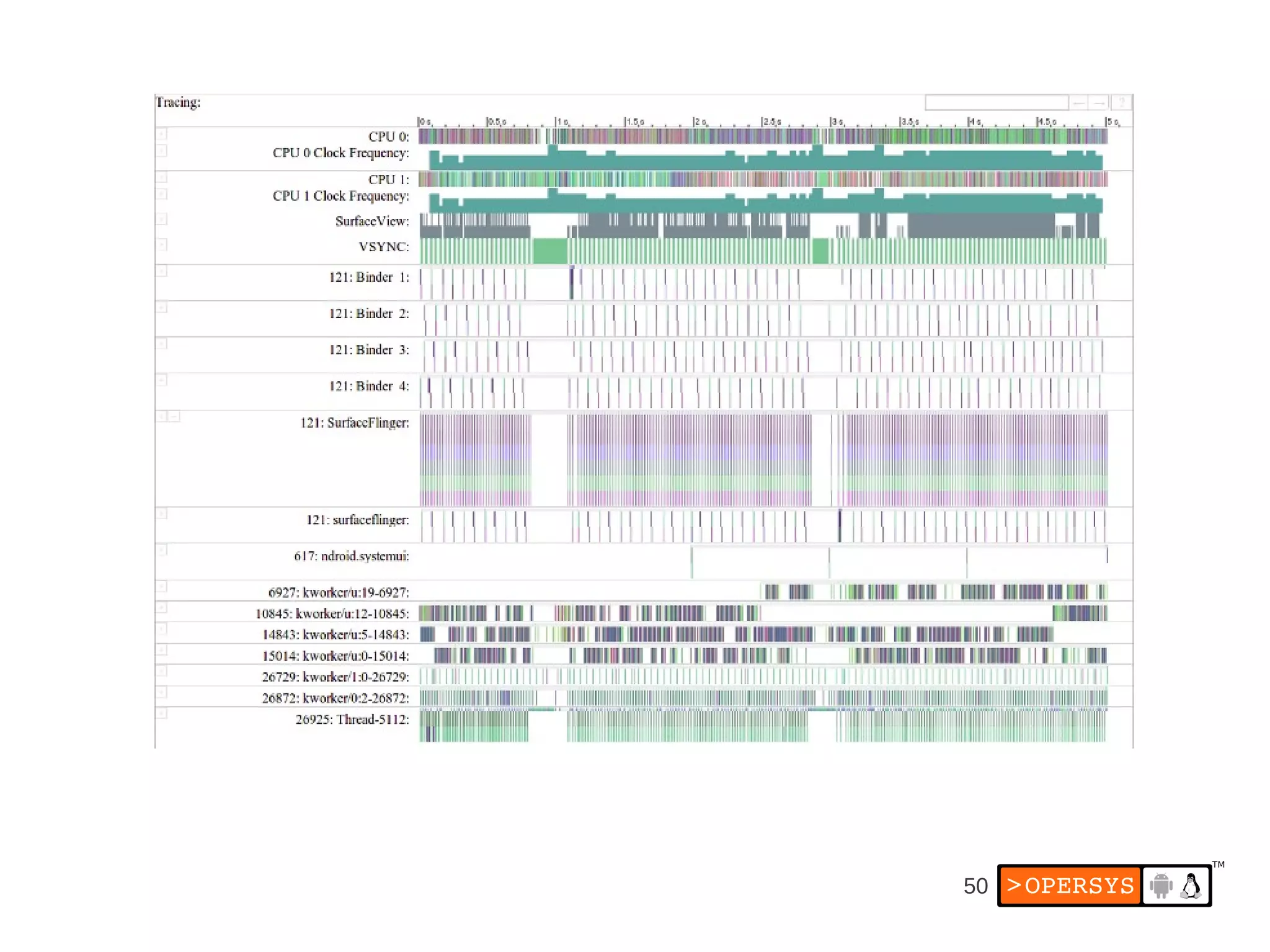The width and height of the screenshot is (1270, 952).
Task: Remove the 121: Binder 1 track
Action: coord(161,271)
